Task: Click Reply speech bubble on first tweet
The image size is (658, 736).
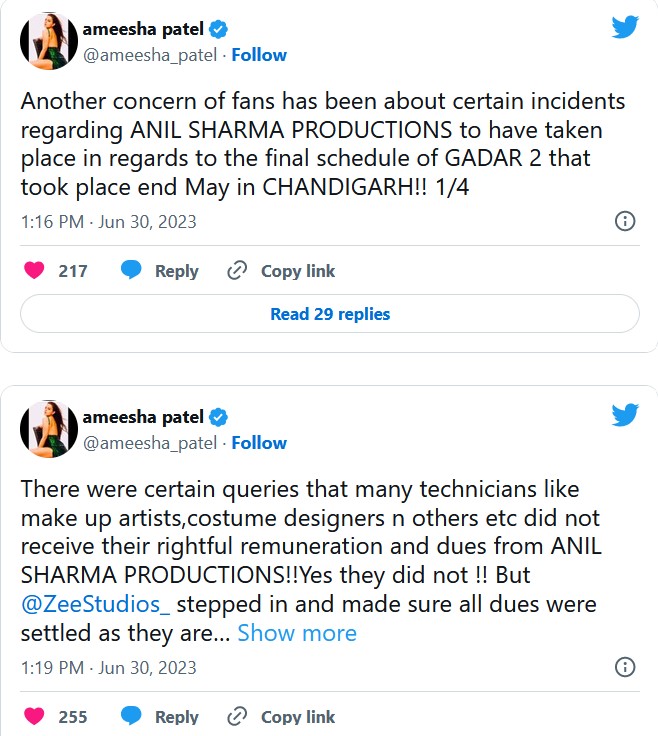Action: coord(130,271)
